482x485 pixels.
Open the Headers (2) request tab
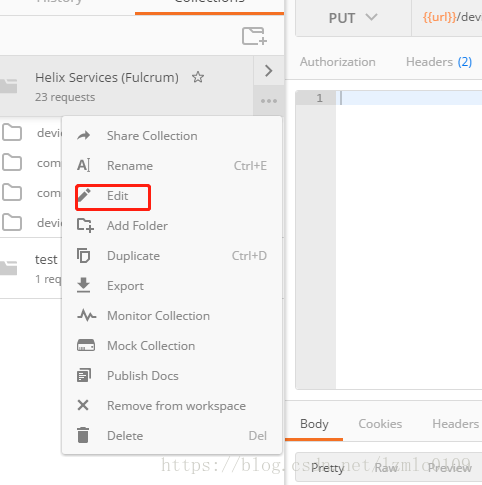(x=439, y=62)
